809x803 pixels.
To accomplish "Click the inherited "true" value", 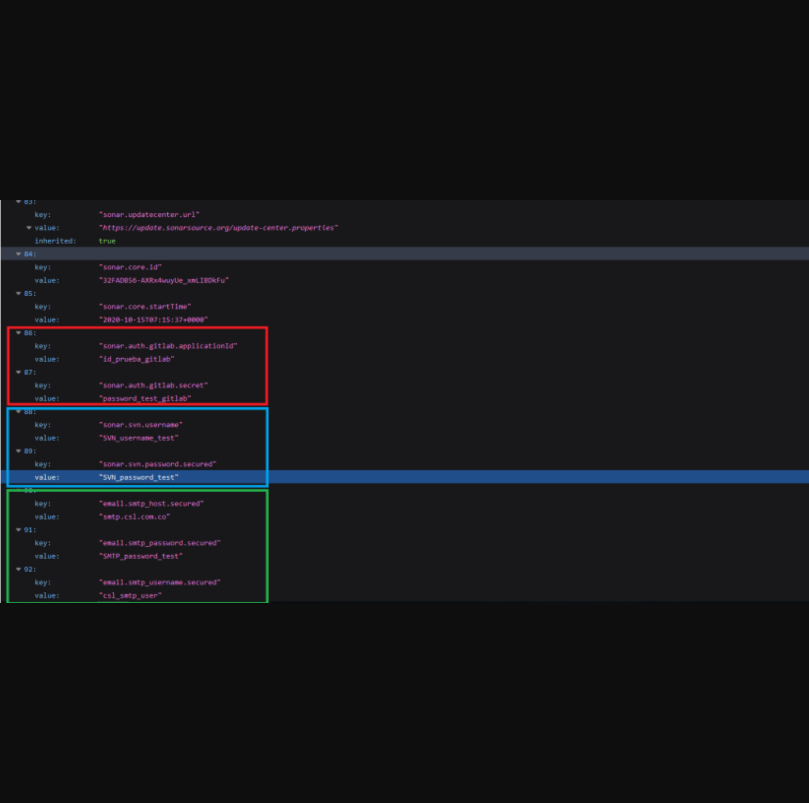I will pos(107,241).
